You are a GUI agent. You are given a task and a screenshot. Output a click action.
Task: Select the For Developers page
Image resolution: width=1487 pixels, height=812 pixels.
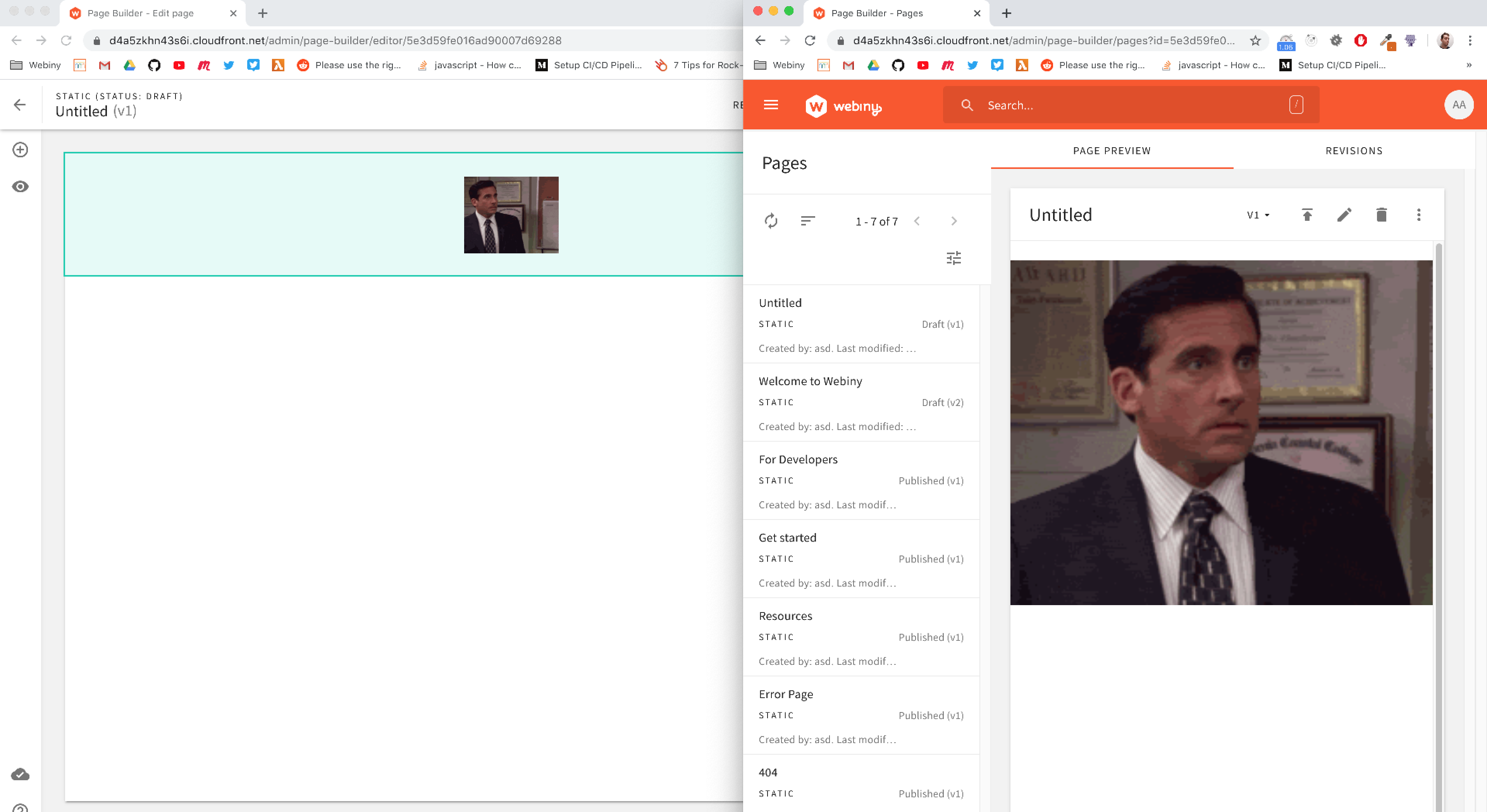tap(861, 481)
